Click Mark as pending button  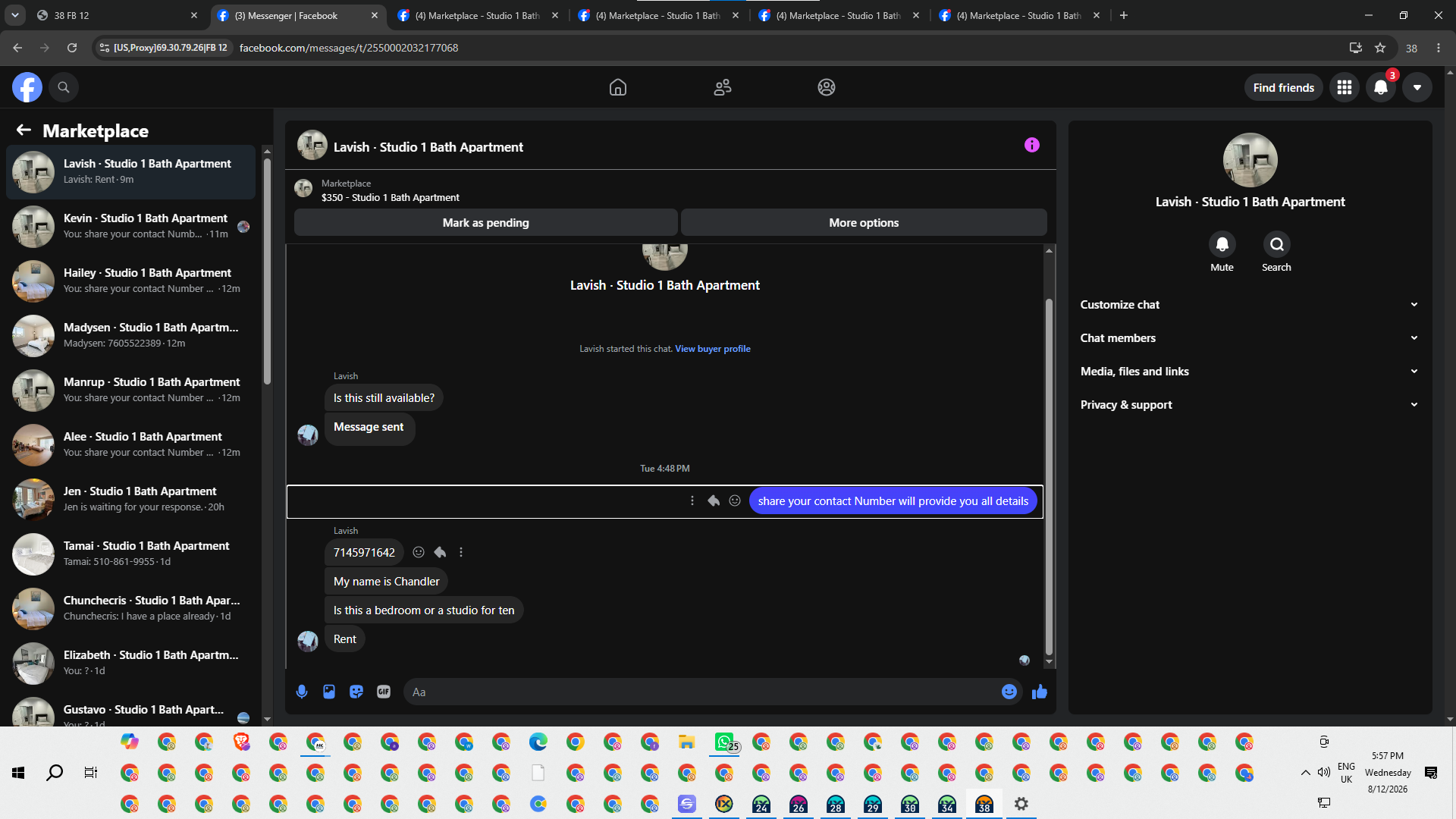(486, 222)
